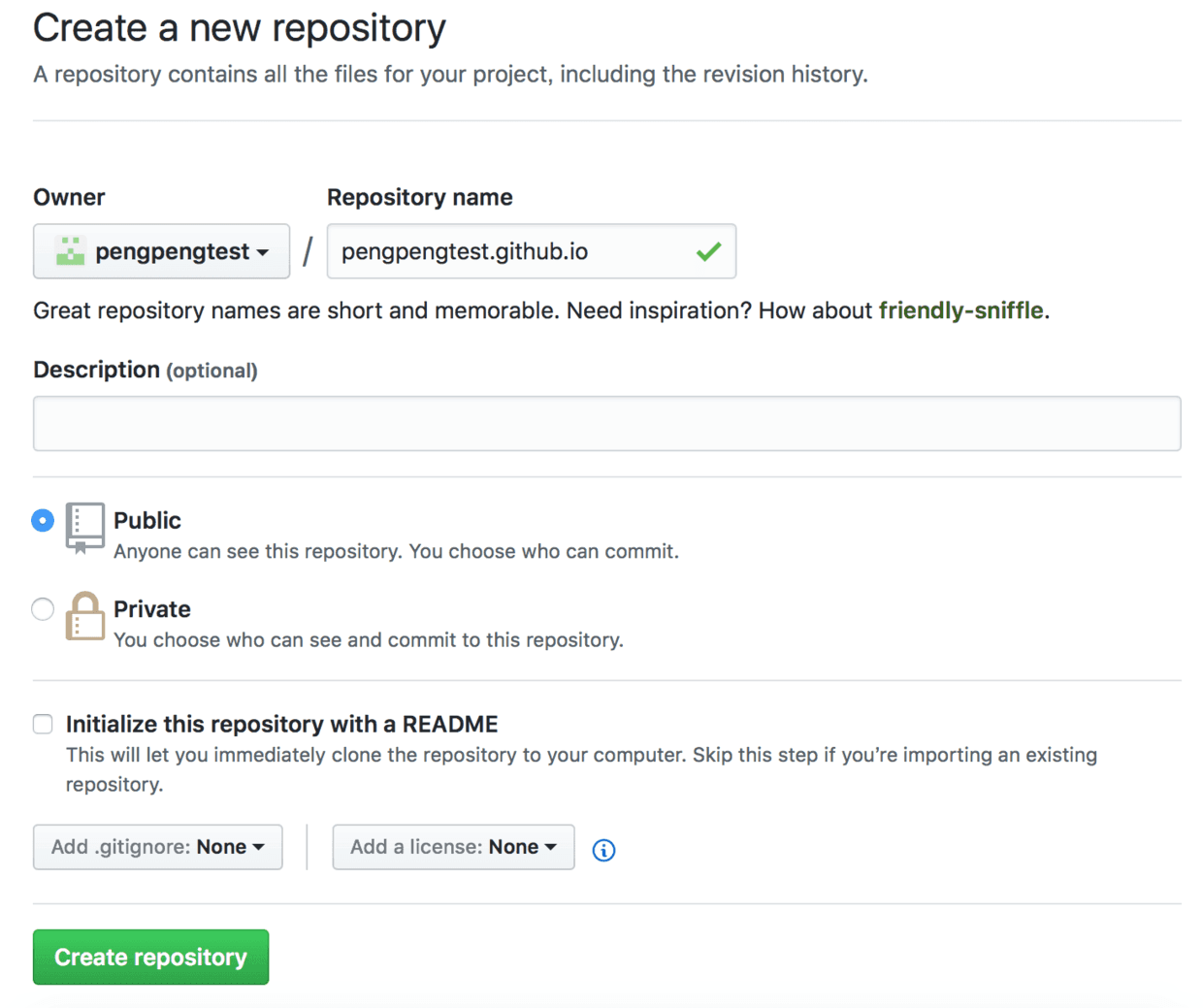Click the Repository name input field
This screenshot has height=1008, width=1203.
[532, 251]
